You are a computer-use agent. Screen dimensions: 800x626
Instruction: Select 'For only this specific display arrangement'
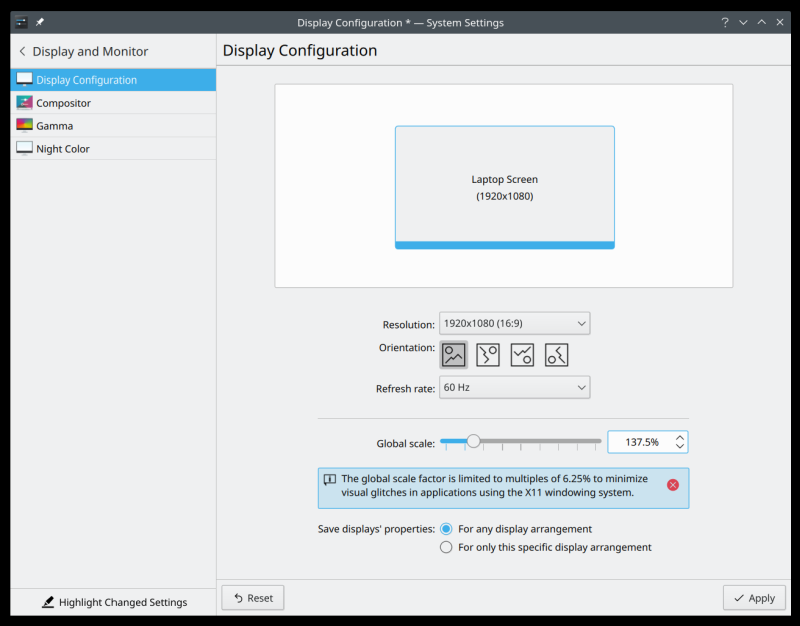pyautogui.click(x=446, y=547)
